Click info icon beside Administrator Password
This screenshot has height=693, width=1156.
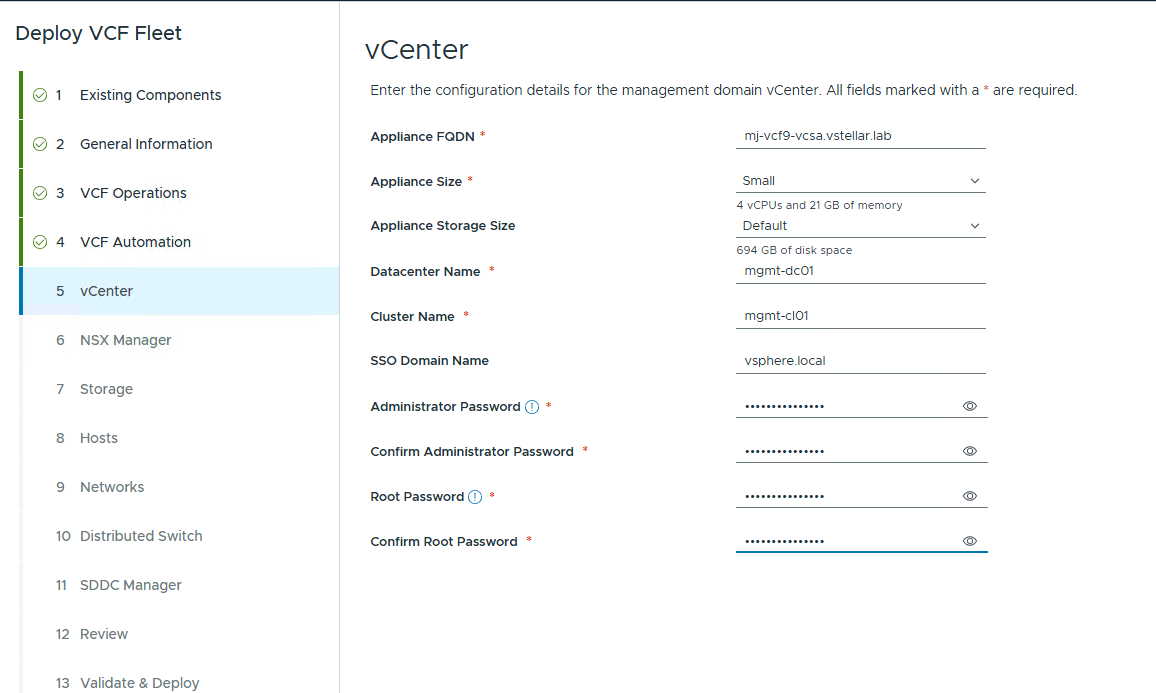pos(532,407)
